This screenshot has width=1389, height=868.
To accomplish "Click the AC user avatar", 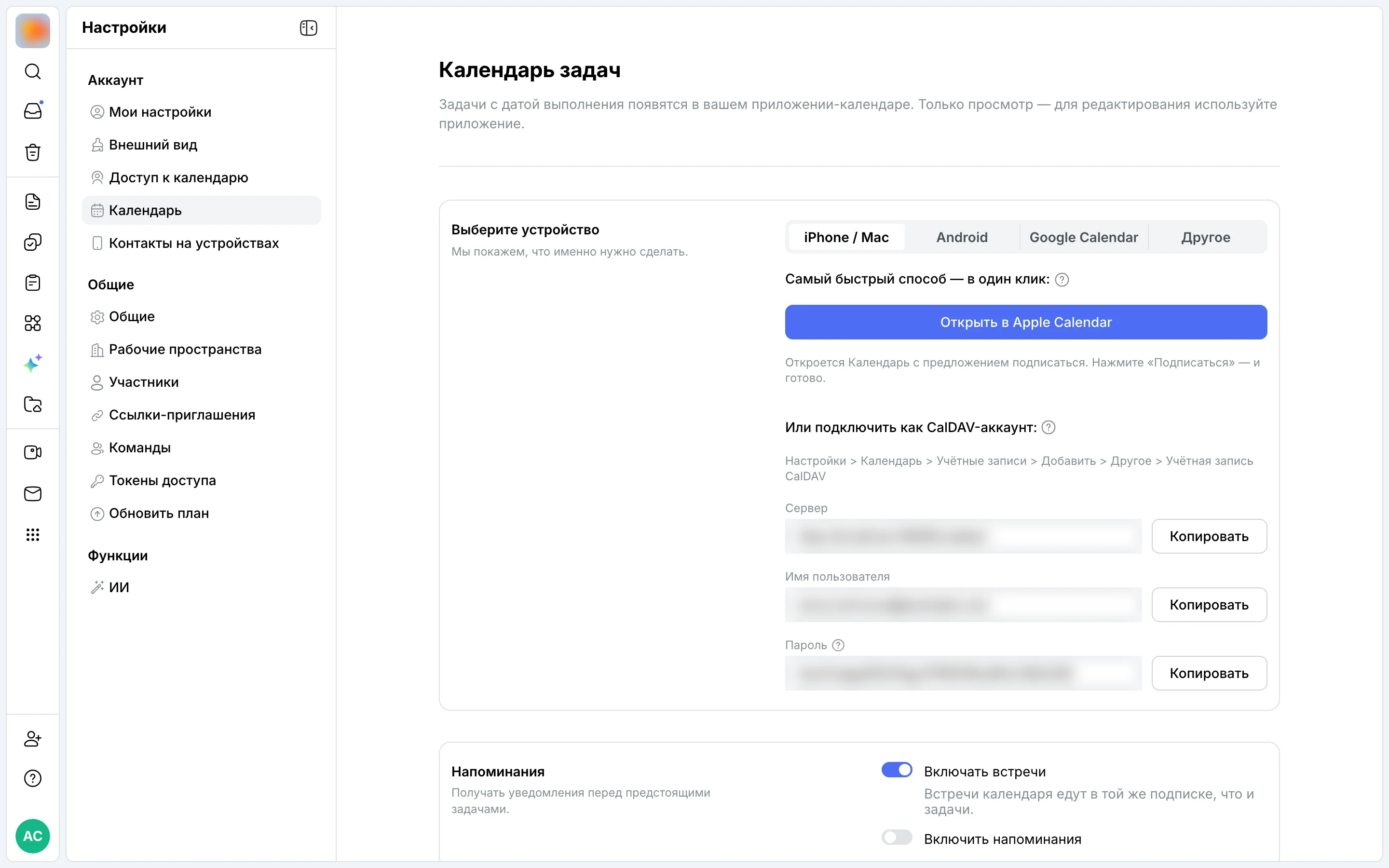I will (x=33, y=836).
